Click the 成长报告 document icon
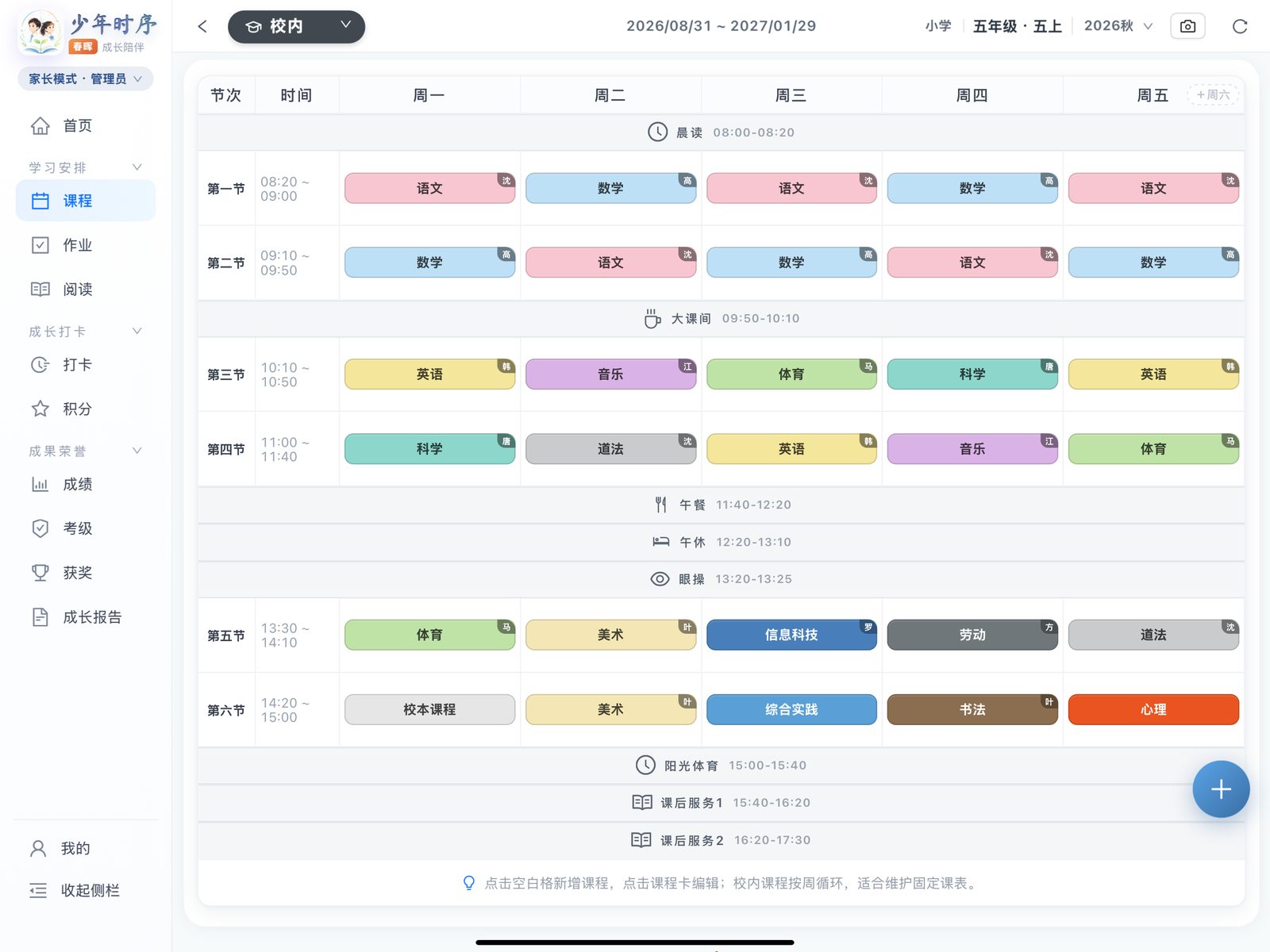Screen dimensions: 1270x952 pos(40,617)
